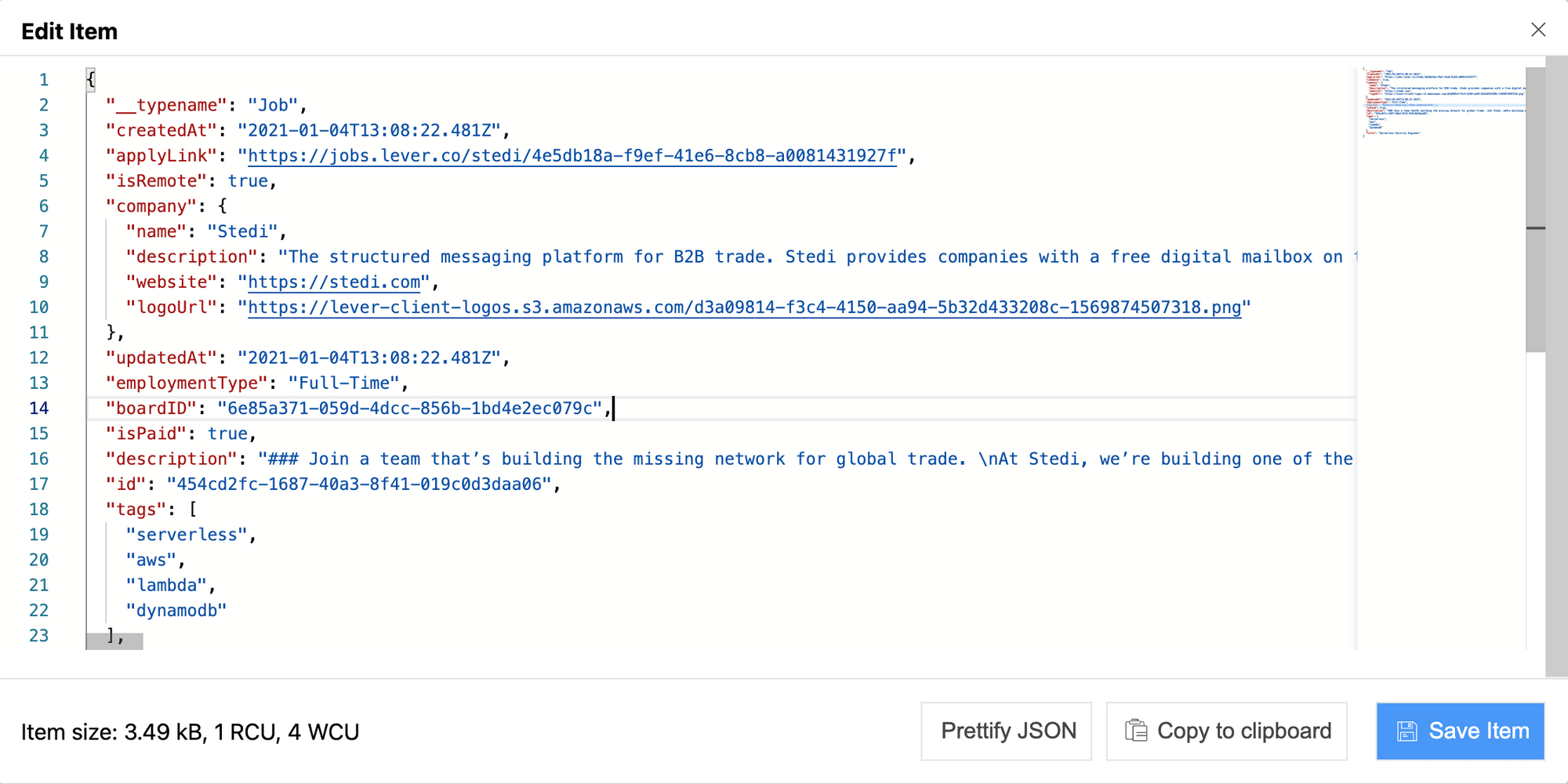
Task: Click line number 1 in the gutter
Action: pyautogui.click(x=43, y=79)
